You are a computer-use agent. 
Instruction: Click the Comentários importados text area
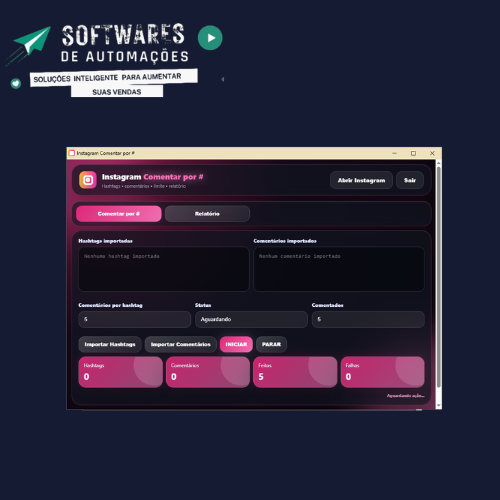click(339, 269)
